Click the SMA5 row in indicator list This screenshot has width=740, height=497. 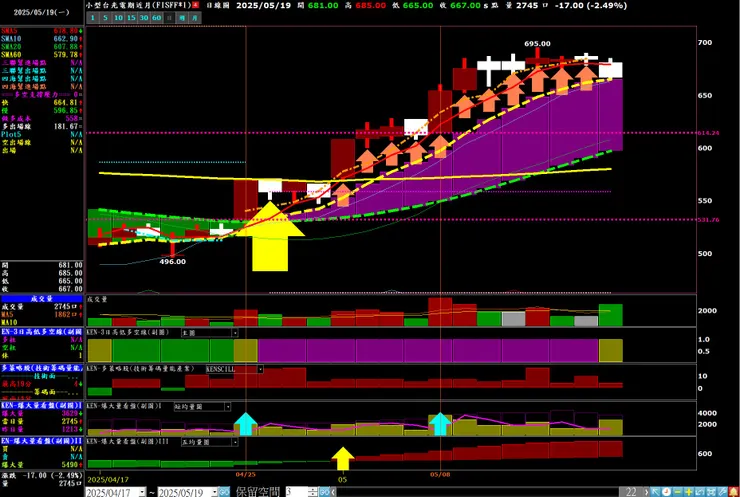pyautogui.click(x=42, y=31)
